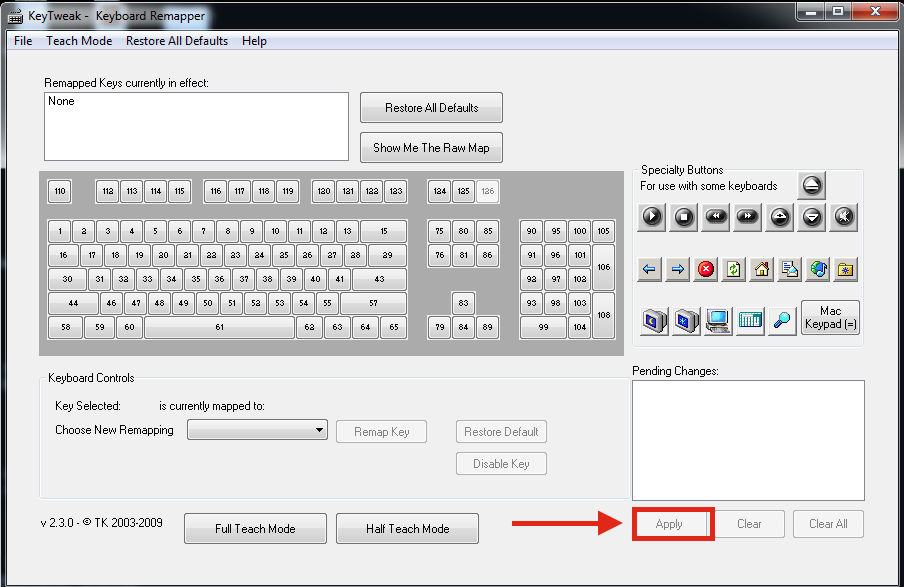Click the Clear All button
The image size is (904, 587).
coord(828,524)
